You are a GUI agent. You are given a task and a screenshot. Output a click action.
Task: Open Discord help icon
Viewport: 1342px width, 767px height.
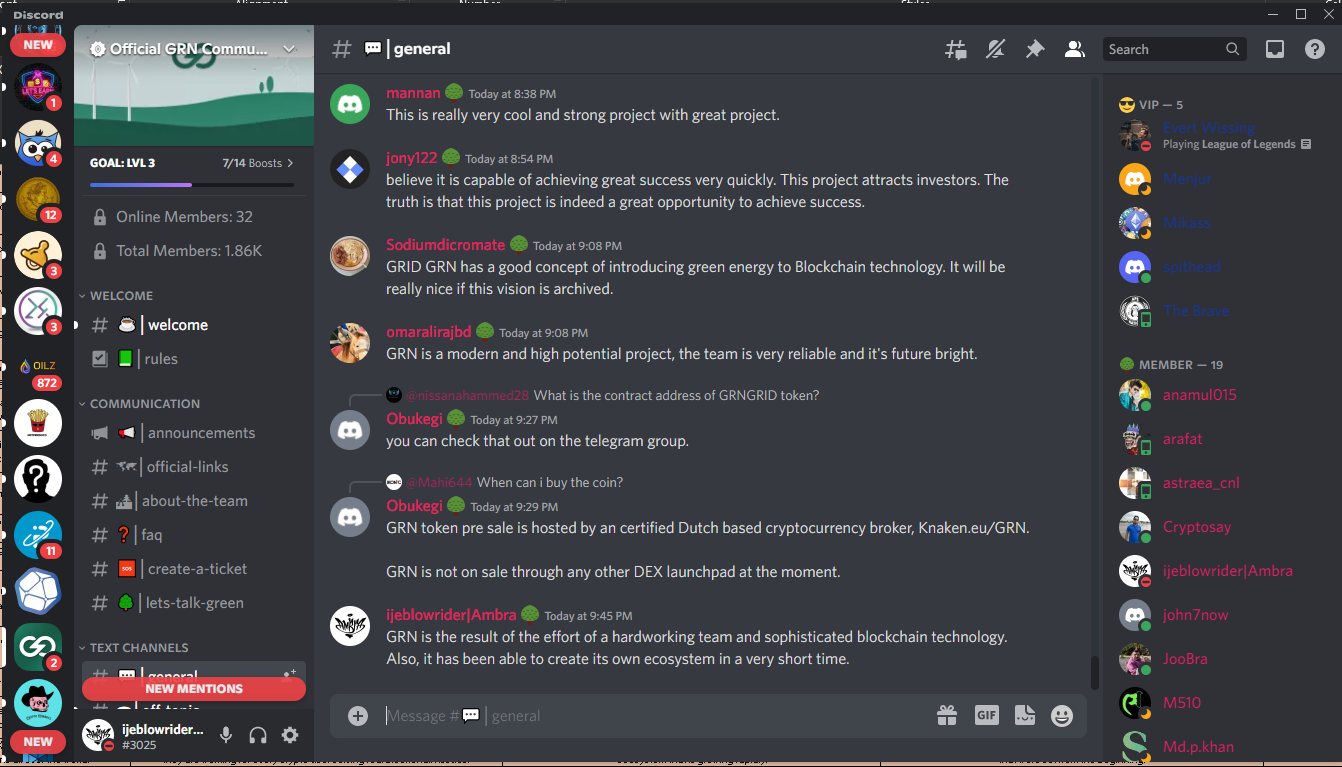pos(1315,49)
